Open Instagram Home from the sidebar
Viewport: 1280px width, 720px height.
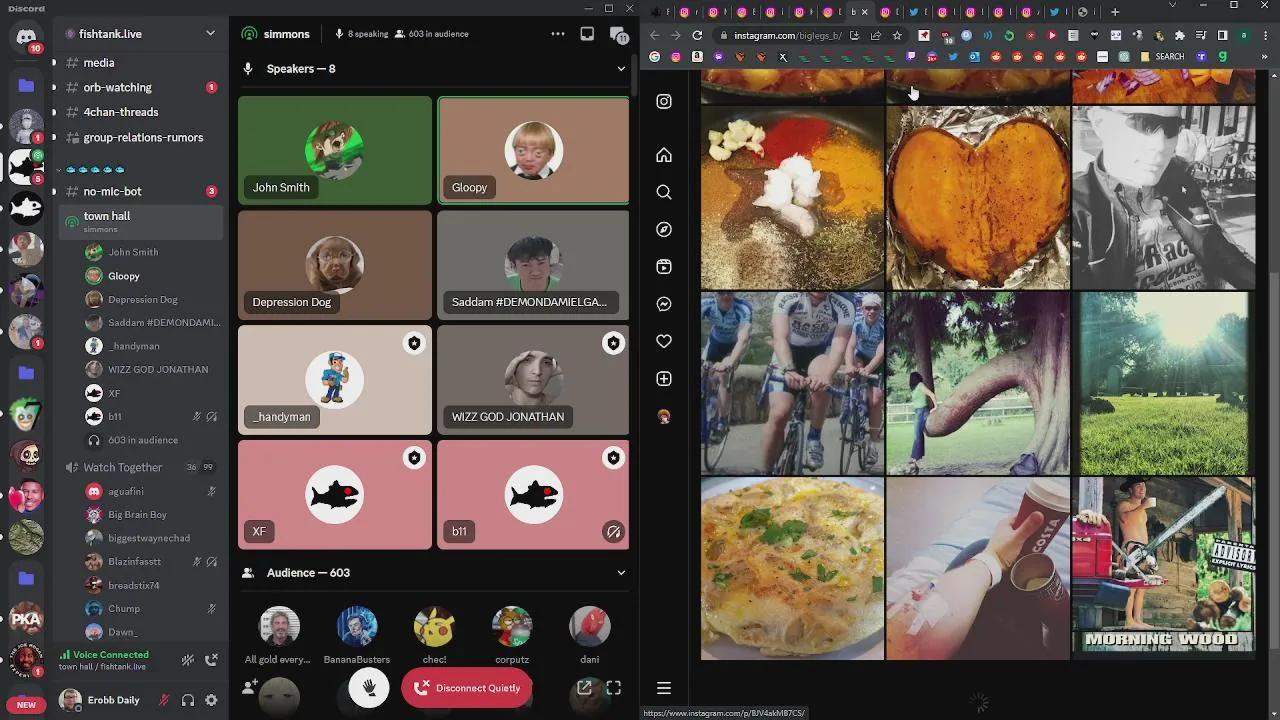click(x=664, y=155)
